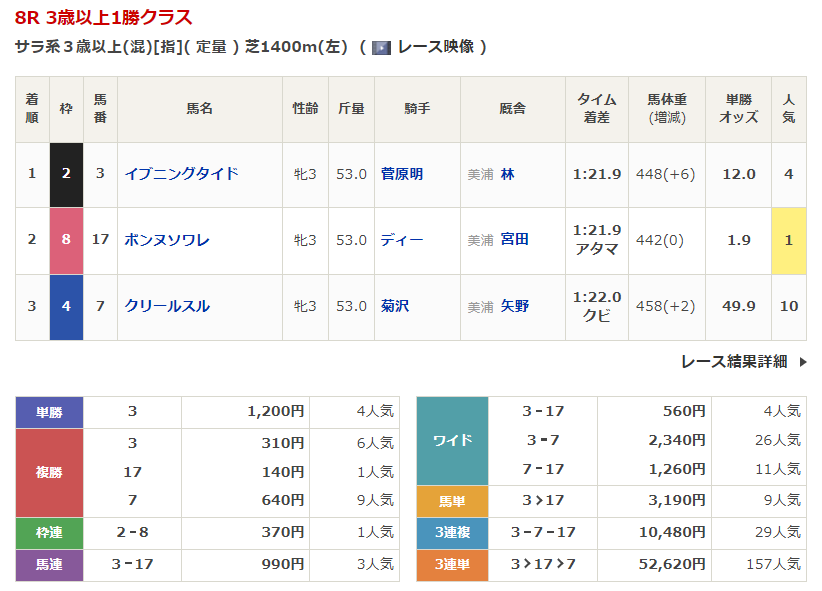Expand レース結果詳細 arrow
The height and width of the screenshot is (591, 822).
802,362
